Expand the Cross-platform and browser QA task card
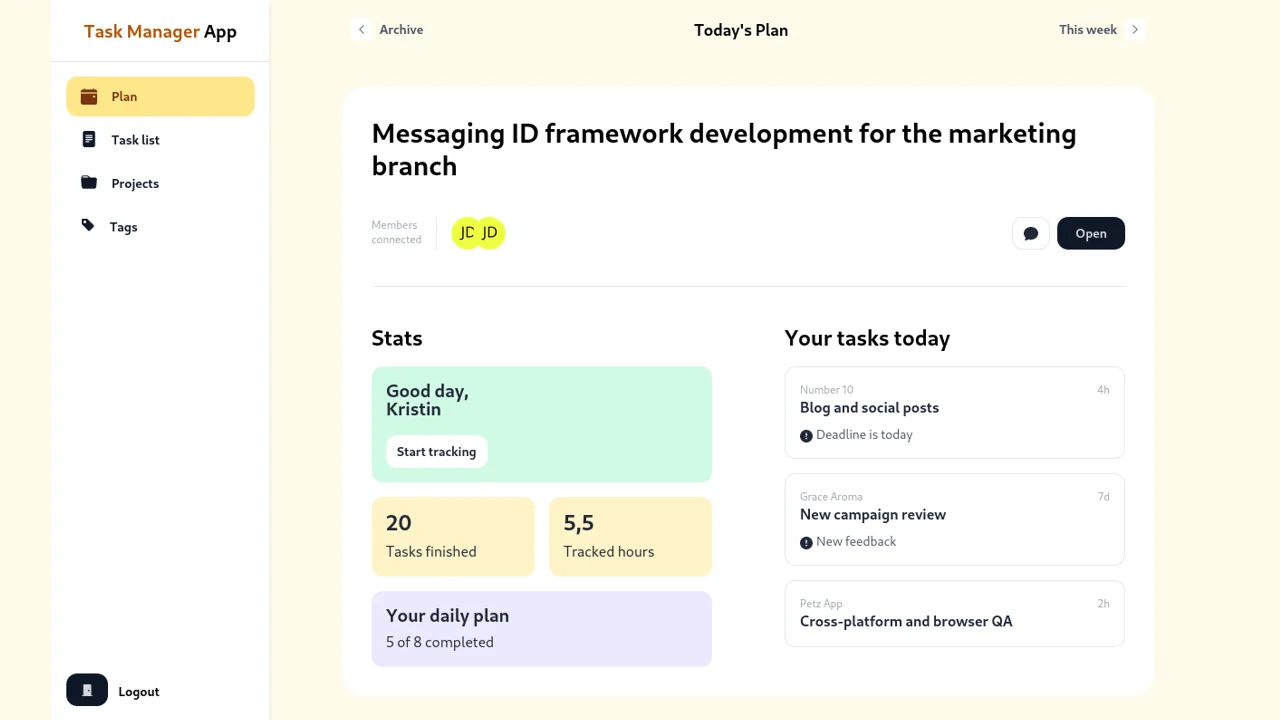1280x720 pixels. (954, 613)
